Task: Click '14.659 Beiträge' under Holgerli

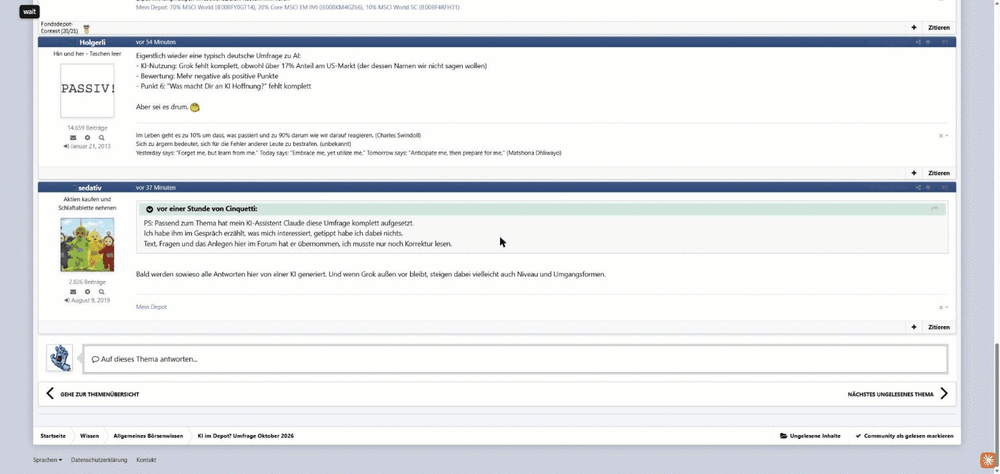Action: 87,128
